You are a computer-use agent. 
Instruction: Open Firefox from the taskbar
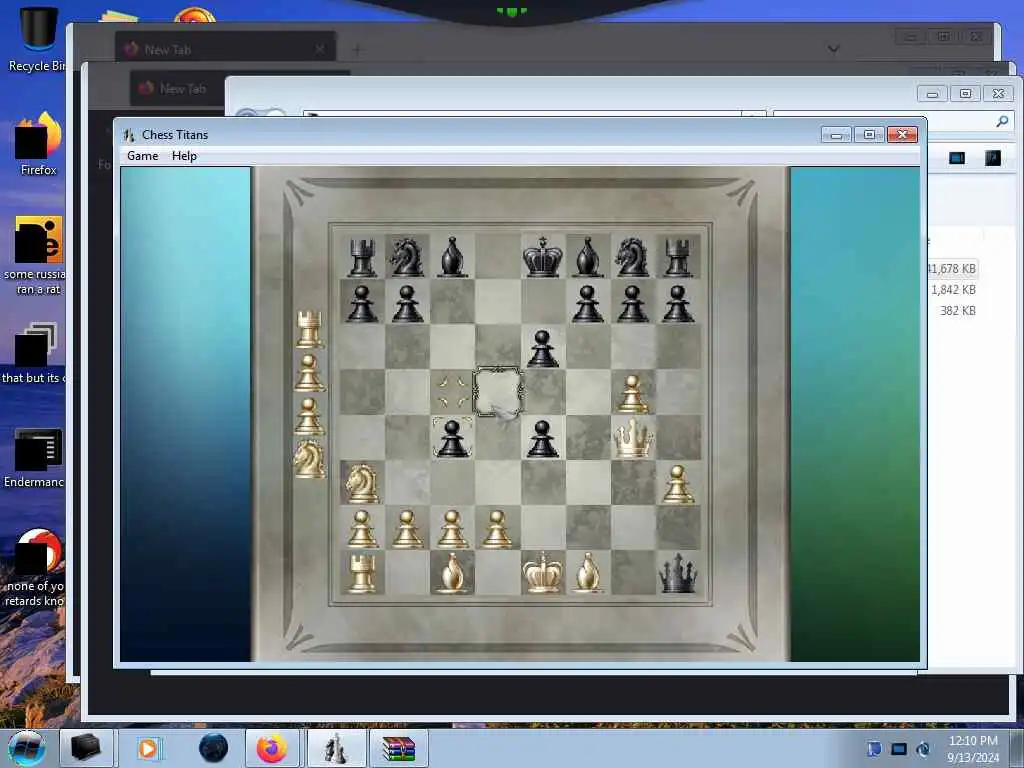[272, 748]
